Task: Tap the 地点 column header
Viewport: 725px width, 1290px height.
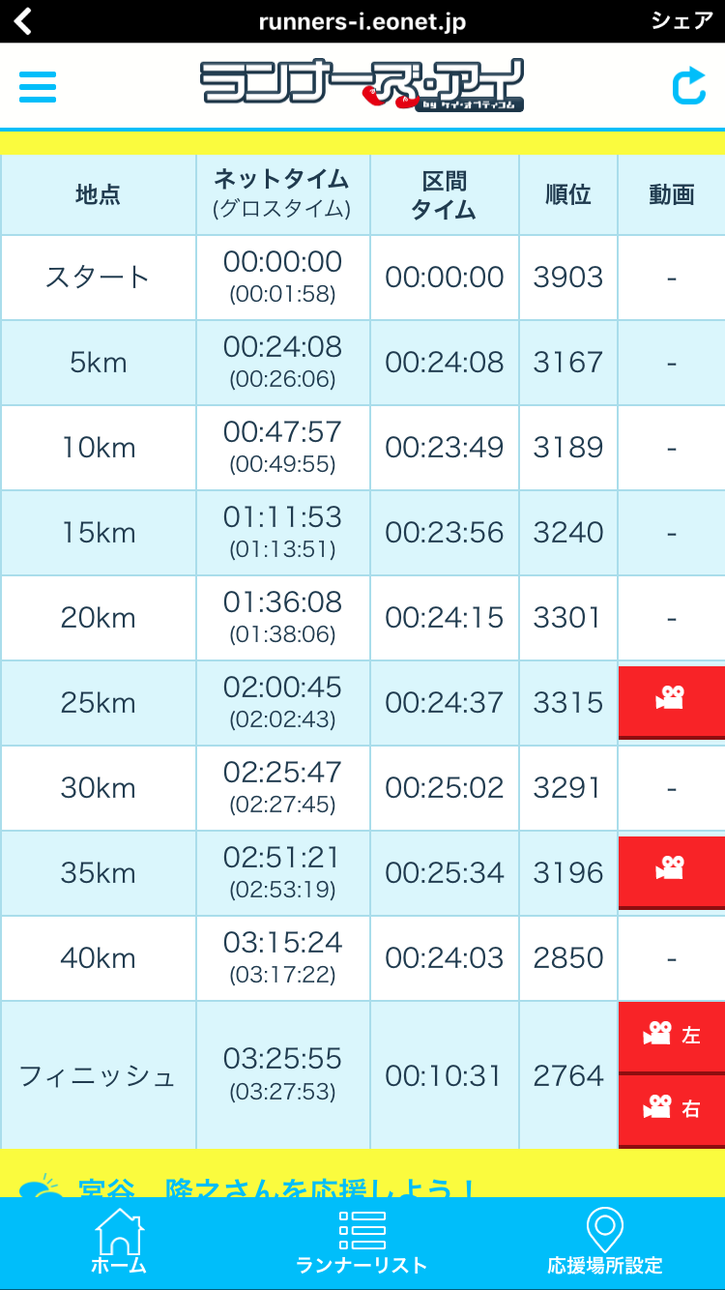Action: (98, 194)
